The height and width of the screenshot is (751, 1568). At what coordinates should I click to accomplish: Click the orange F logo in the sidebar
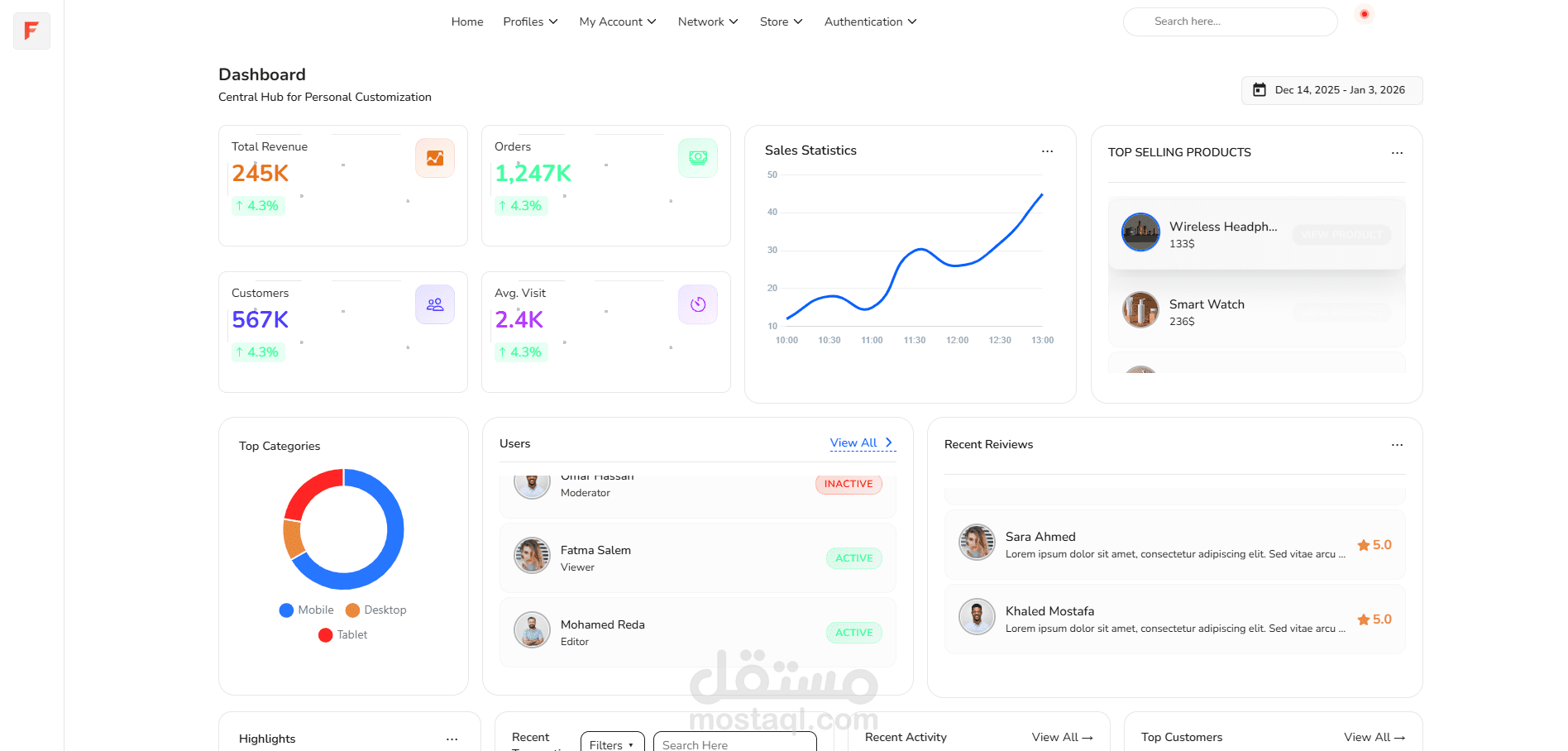(31, 31)
